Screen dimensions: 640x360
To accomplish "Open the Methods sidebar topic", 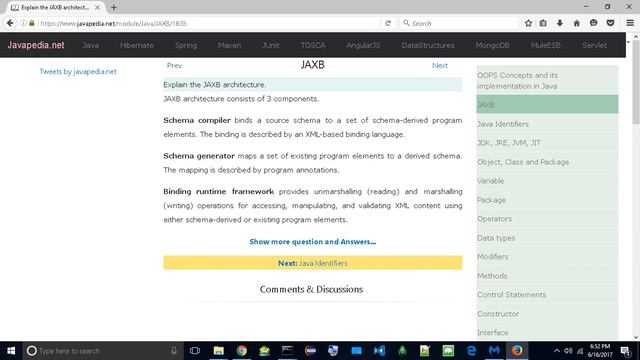I will click(x=547, y=276).
